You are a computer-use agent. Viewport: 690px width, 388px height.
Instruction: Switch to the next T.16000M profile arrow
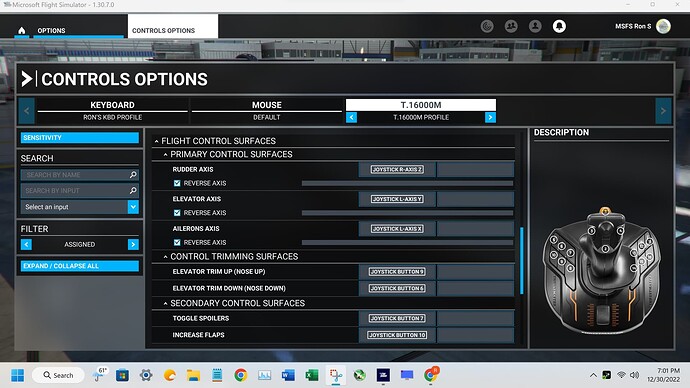(x=490, y=117)
